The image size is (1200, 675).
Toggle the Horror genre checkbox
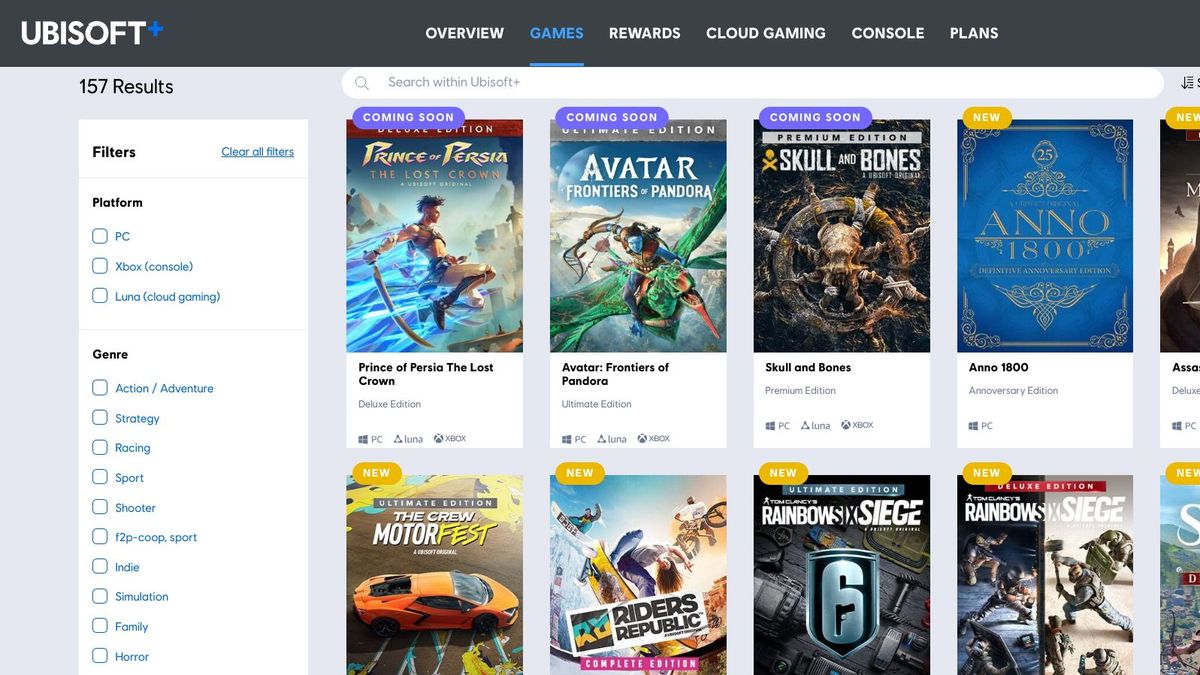100,656
